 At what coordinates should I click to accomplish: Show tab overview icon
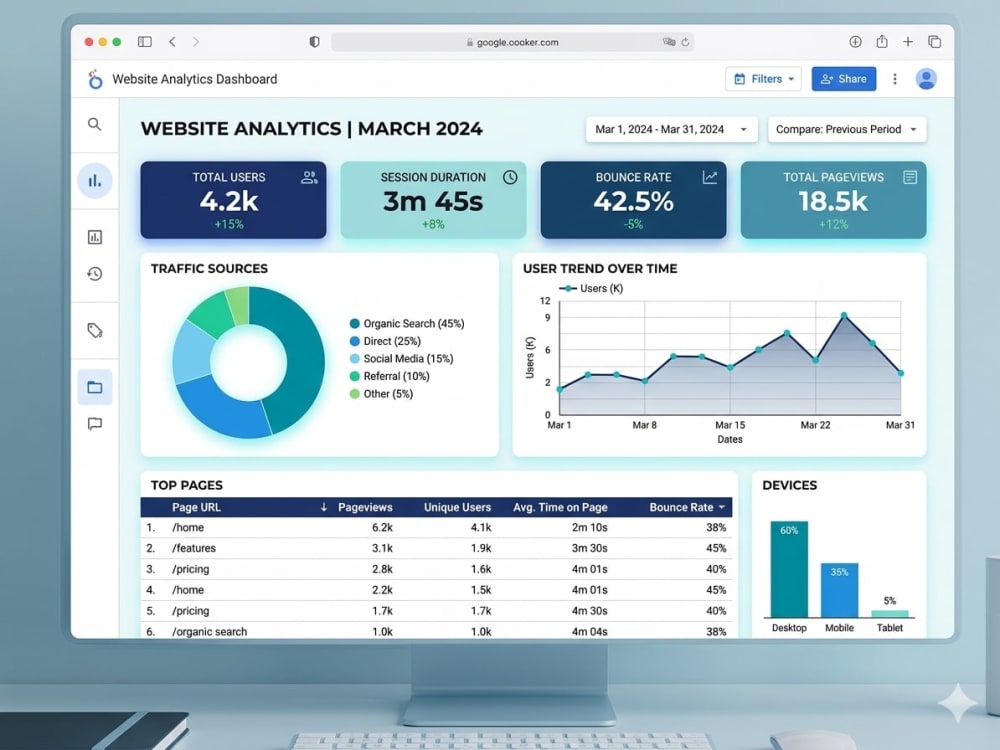(x=934, y=41)
